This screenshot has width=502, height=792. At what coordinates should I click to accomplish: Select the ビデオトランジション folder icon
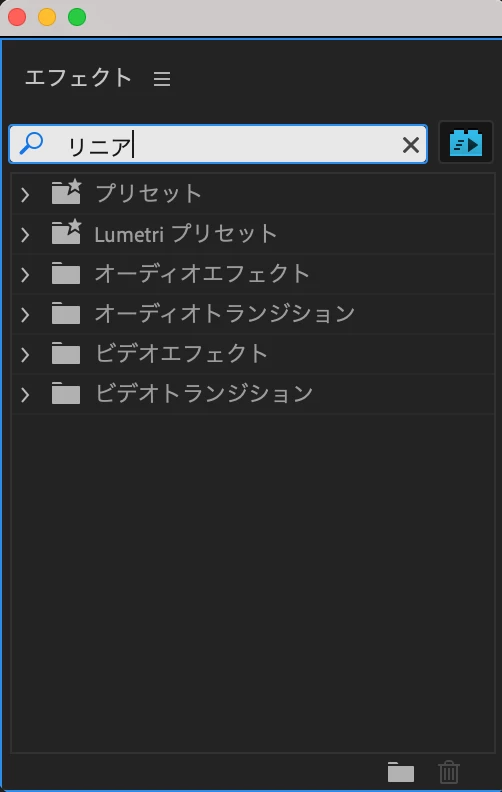66,393
